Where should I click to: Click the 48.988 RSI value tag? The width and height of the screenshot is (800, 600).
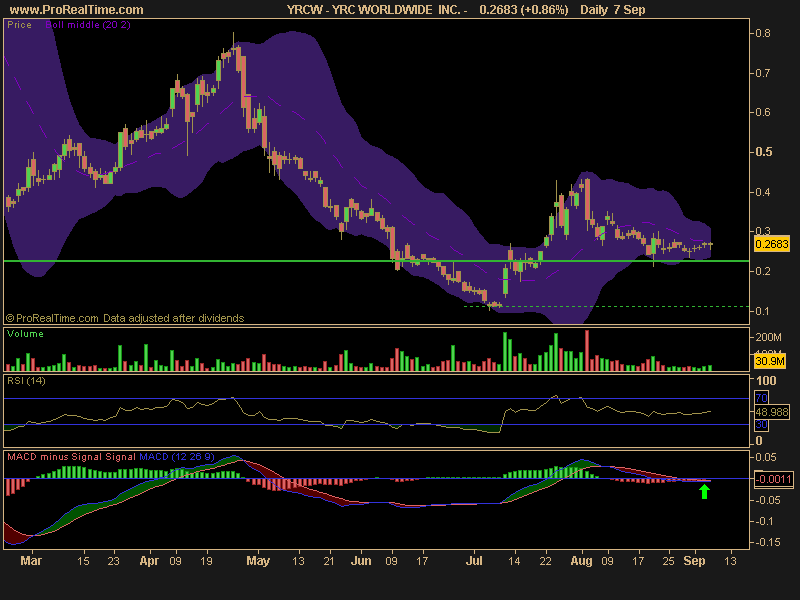pyautogui.click(x=772, y=411)
